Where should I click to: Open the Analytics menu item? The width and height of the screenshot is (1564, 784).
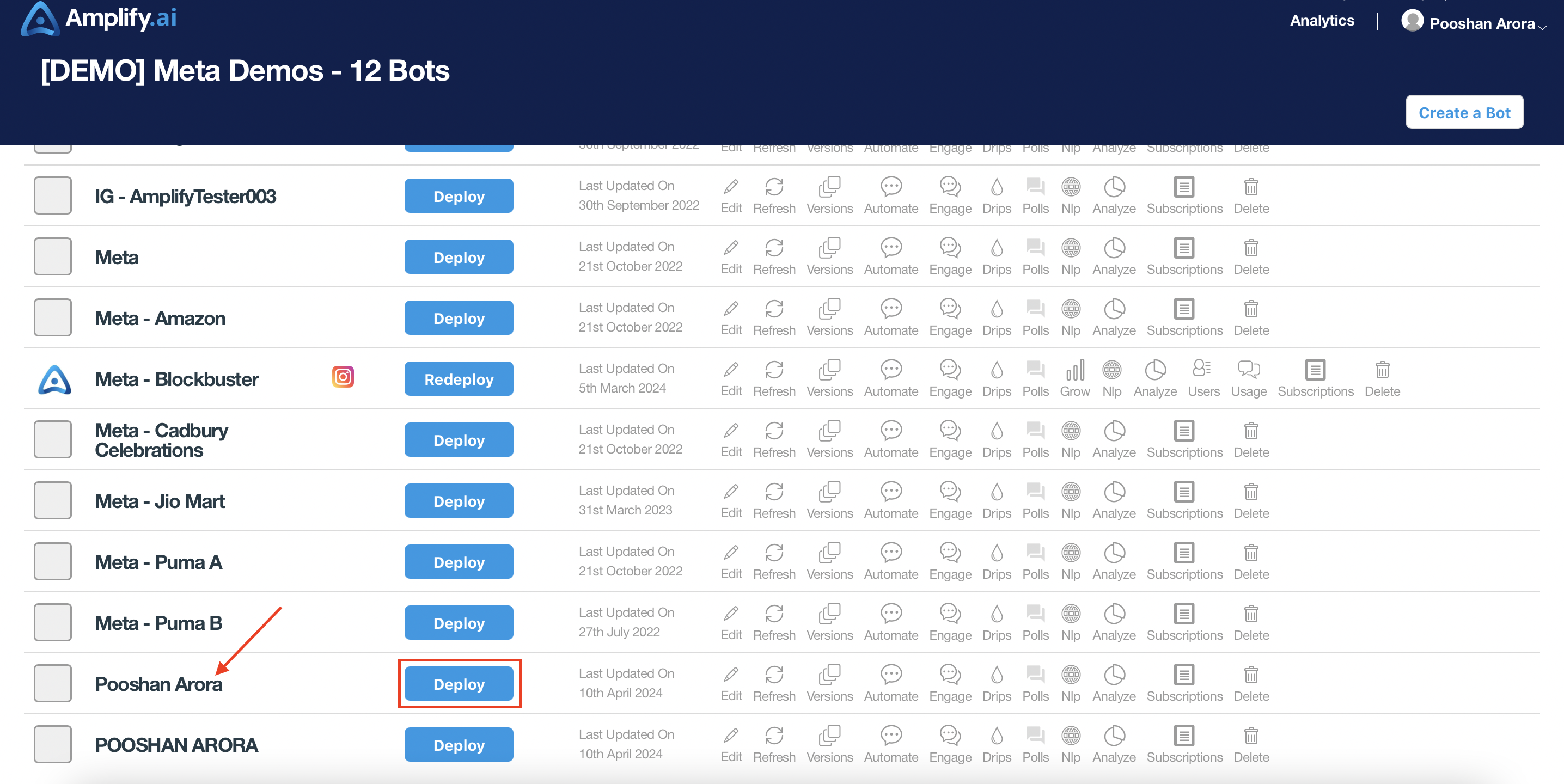click(x=1322, y=21)
